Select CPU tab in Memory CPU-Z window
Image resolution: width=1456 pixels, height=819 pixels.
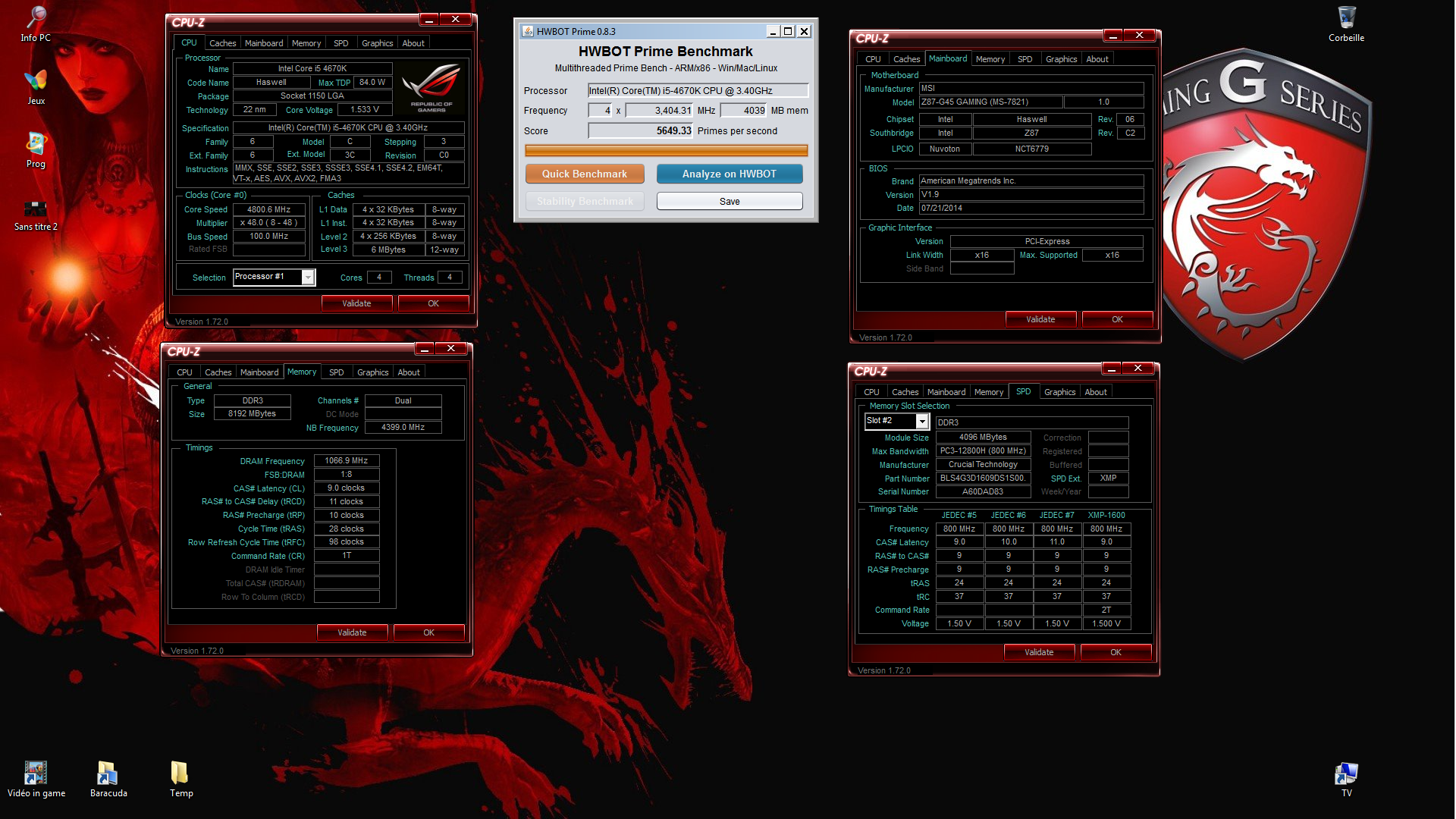pyautogui.click(x=184, y=372)
